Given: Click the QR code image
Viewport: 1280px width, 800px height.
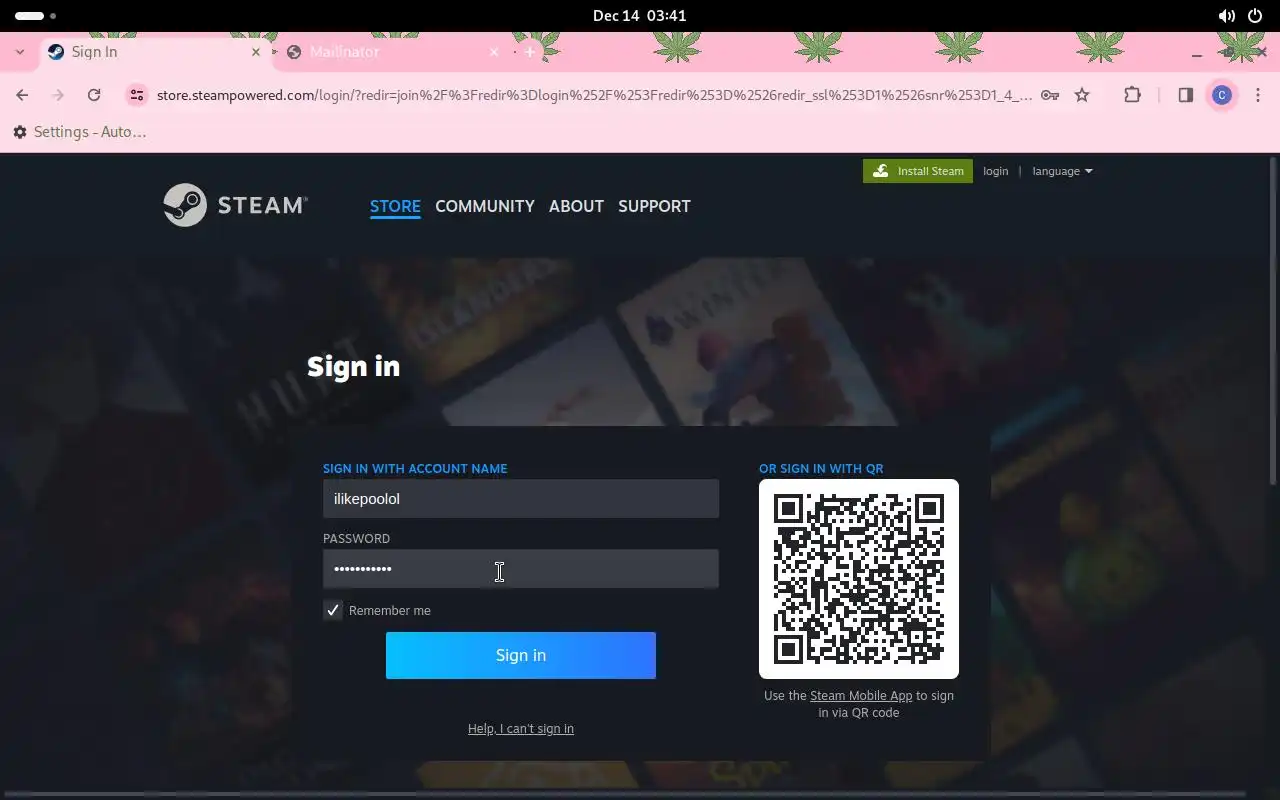Looking at the screenshot, I should point(859,579).
